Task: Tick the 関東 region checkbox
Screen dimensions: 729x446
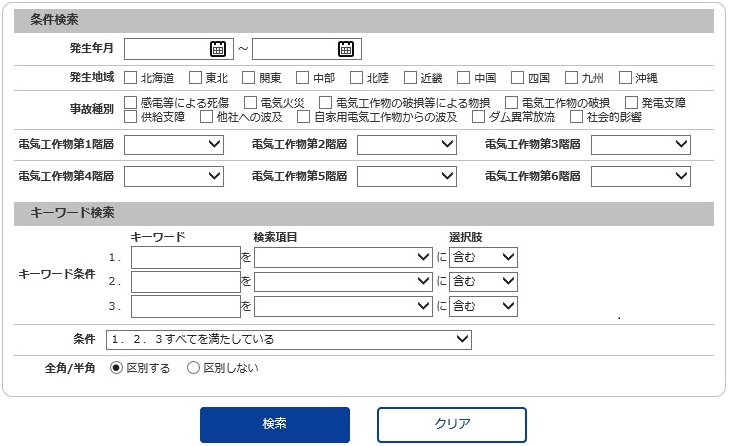Action: (x=249, y=78)
